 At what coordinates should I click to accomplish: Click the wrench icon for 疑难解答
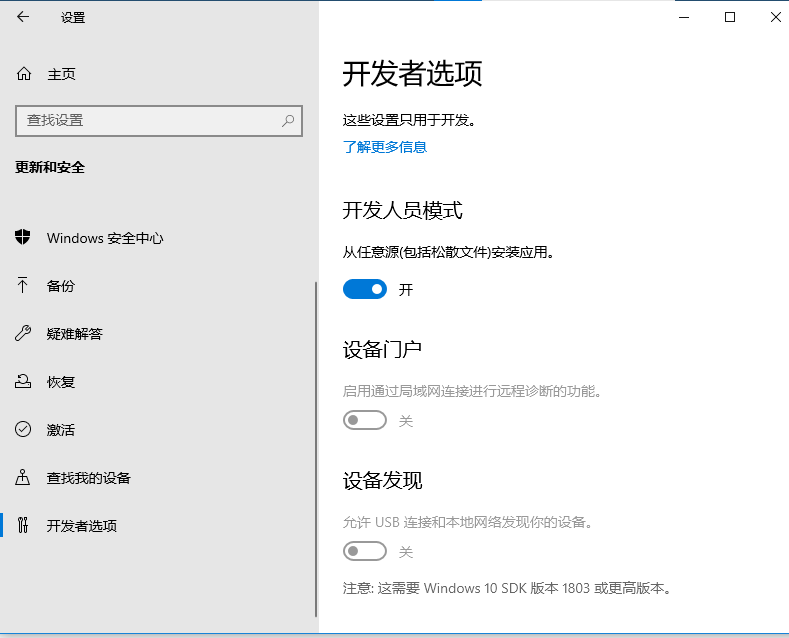point(23,333)
